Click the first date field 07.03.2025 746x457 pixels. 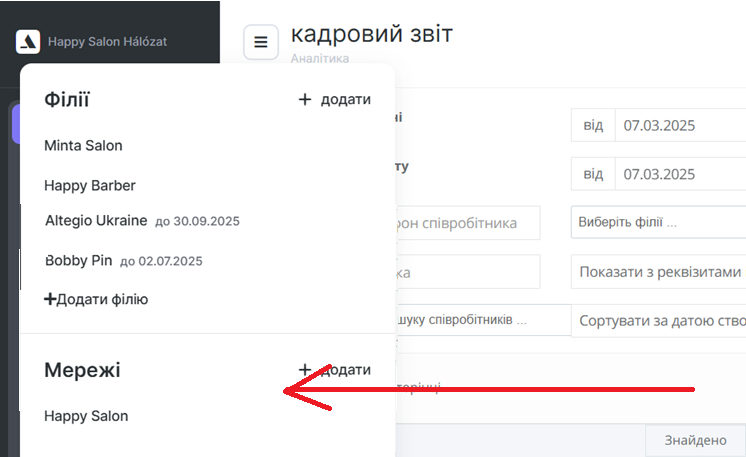pos(680,126)
